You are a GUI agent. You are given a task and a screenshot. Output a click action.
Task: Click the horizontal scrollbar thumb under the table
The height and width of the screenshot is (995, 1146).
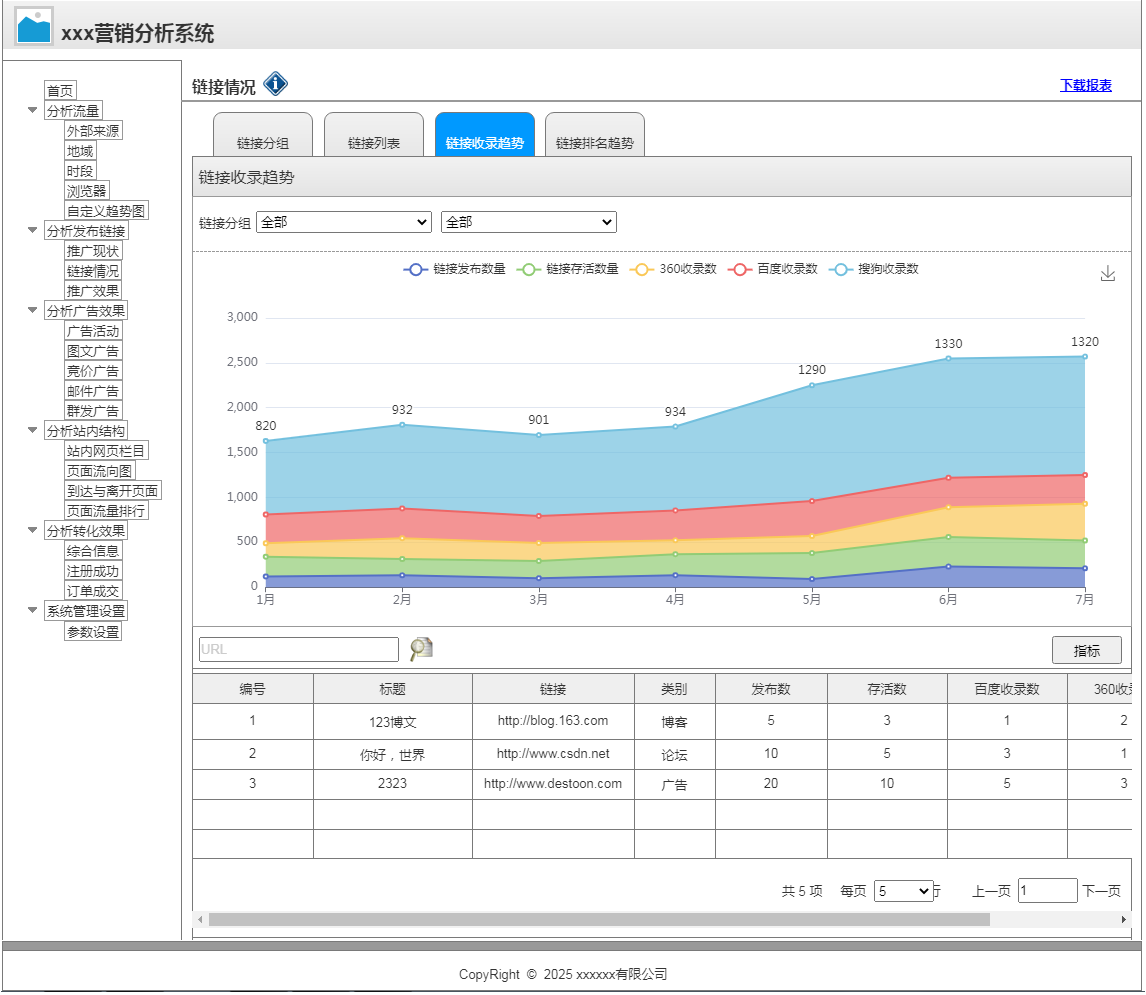(599, 920)
